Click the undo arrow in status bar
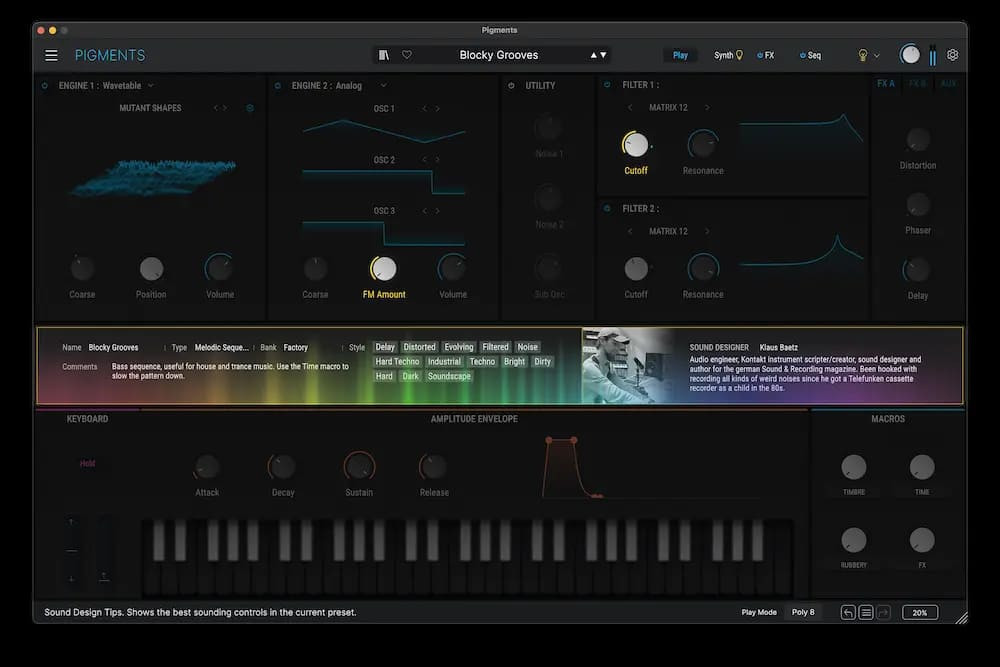The height and width of the screenshot is (667, 1000). 848,612
